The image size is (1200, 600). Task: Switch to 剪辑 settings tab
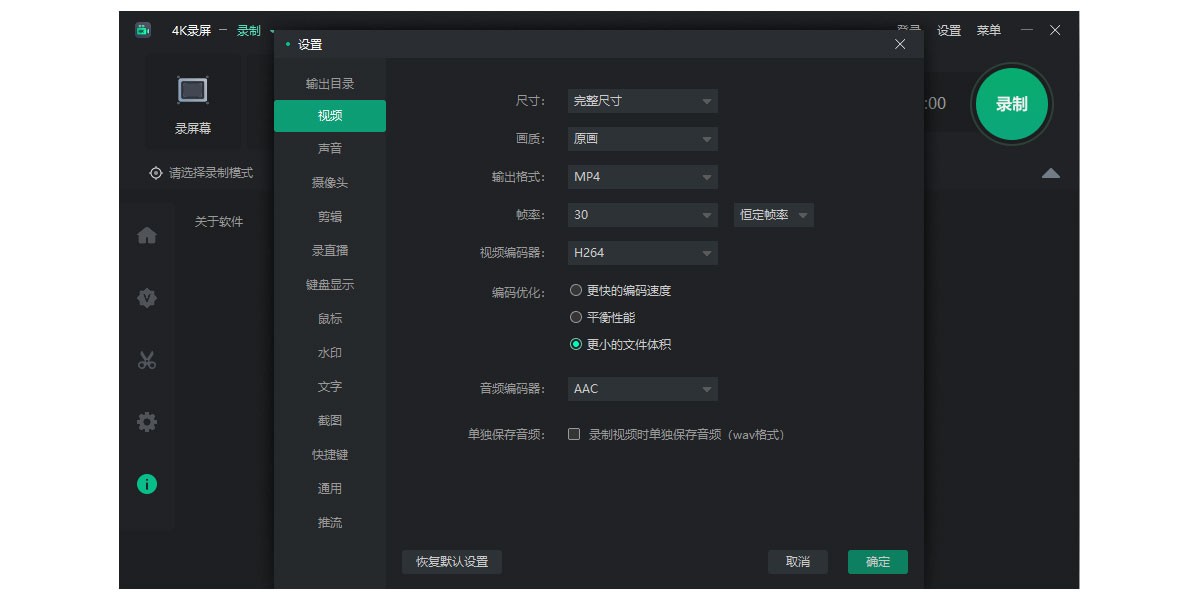[x=330, y=217]
